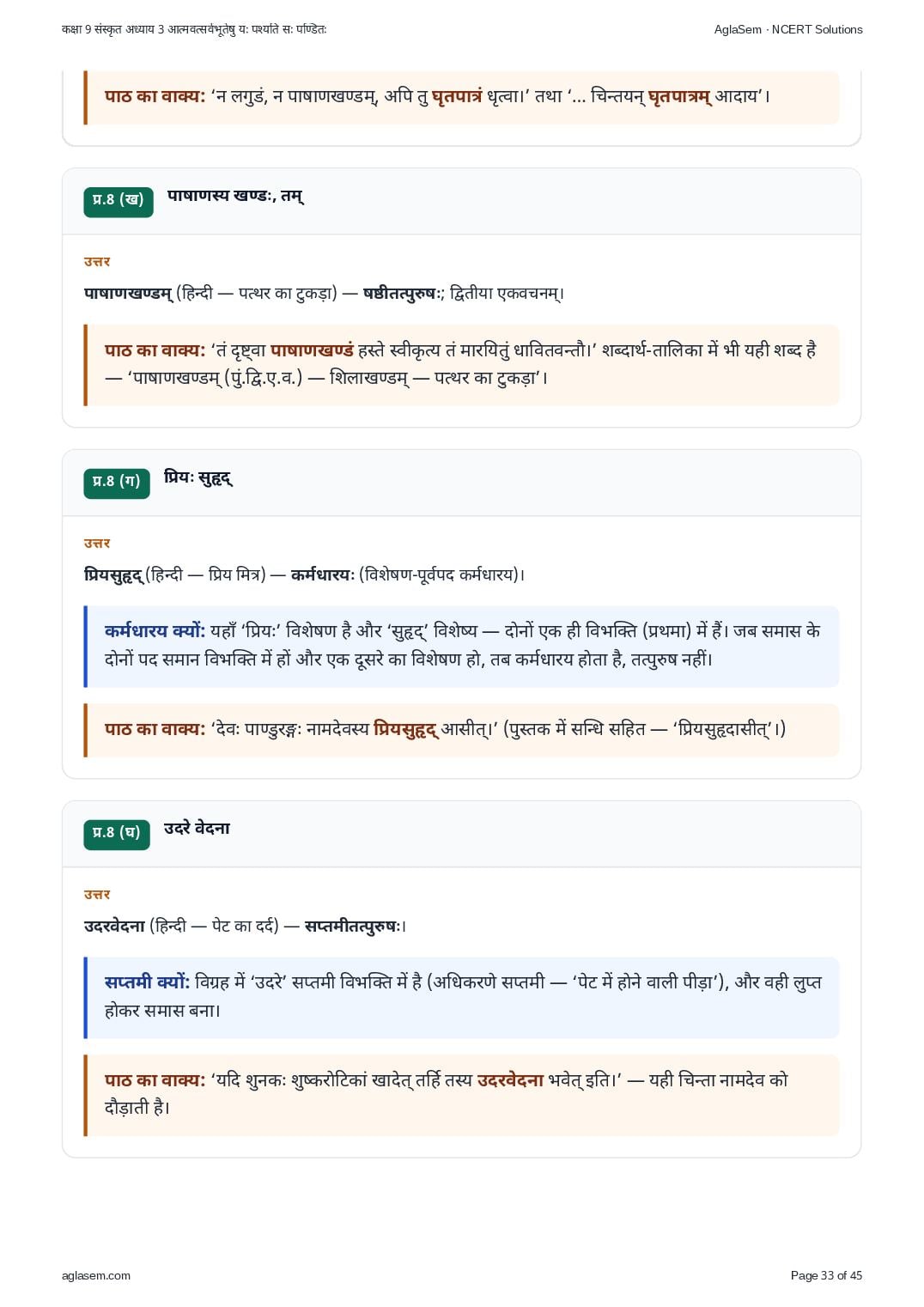
Task: Click heading उदरे वेदना
Action: [197, 829]
